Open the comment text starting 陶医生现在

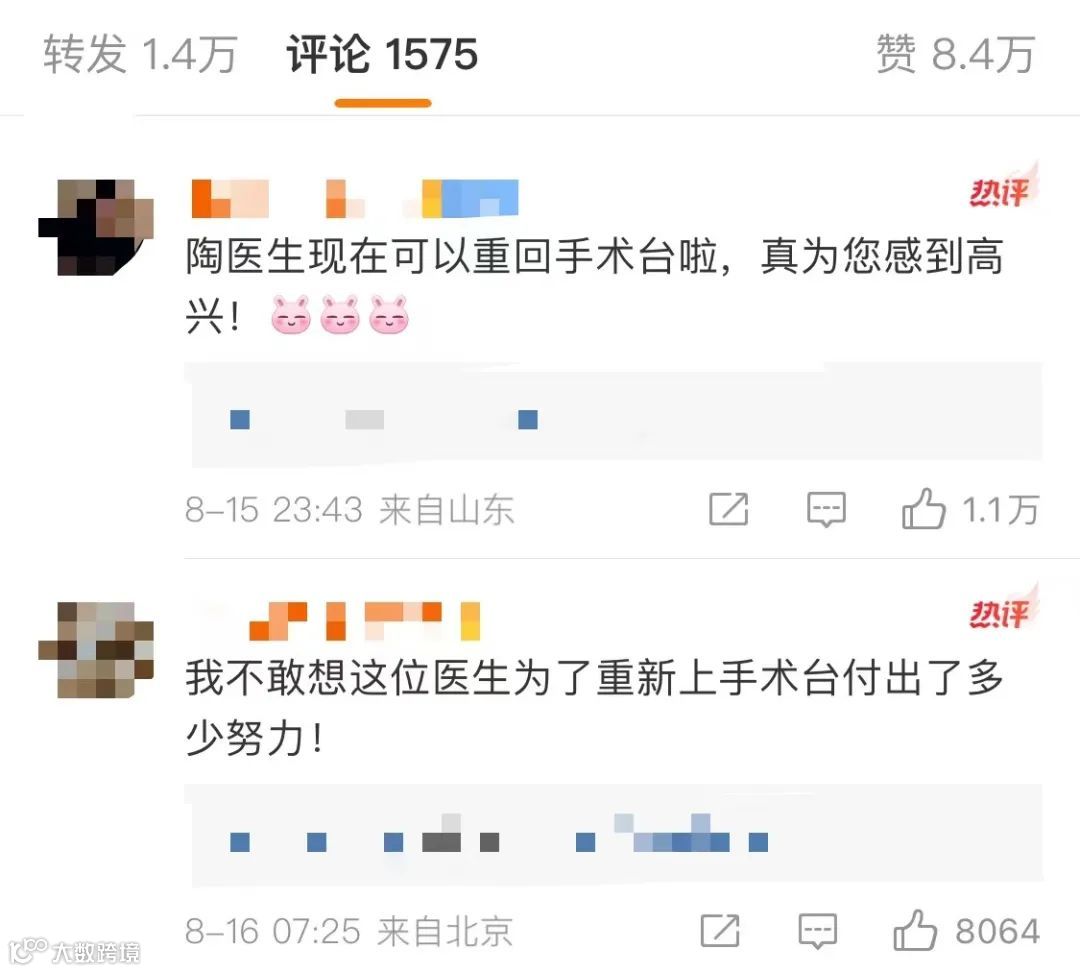(594, 286)
